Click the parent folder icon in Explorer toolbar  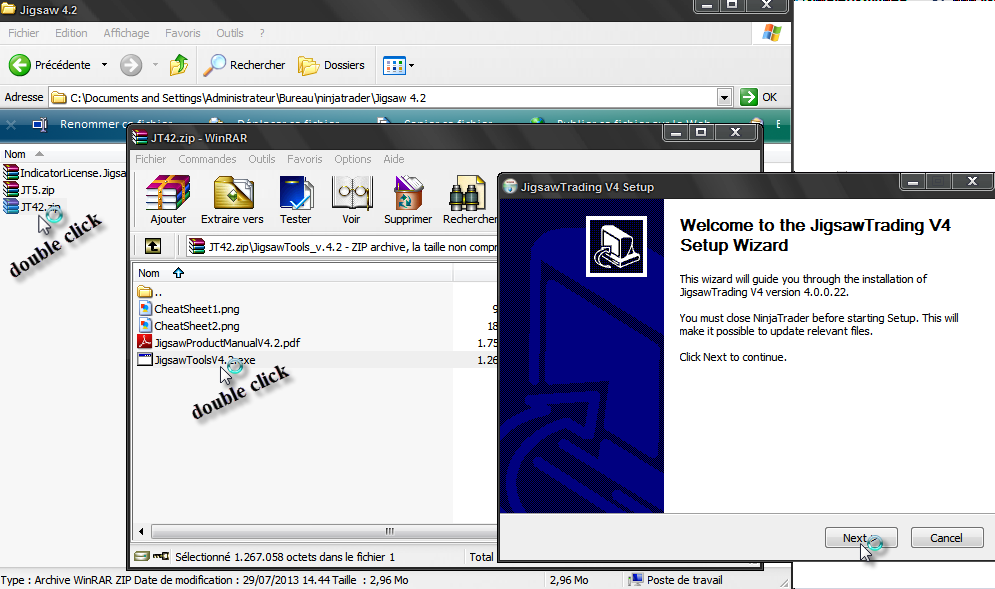point(179,65)
